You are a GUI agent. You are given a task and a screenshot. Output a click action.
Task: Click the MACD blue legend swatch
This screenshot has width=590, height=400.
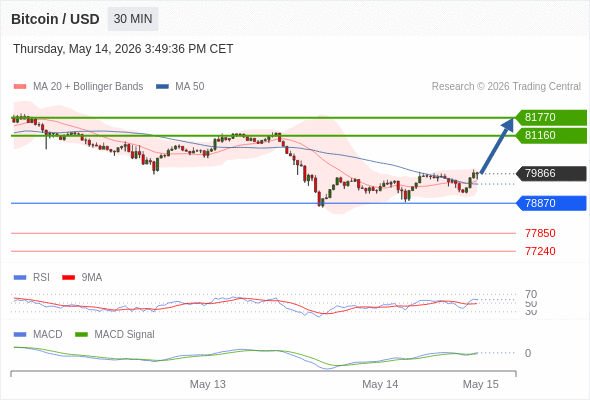tap(20, 335)
